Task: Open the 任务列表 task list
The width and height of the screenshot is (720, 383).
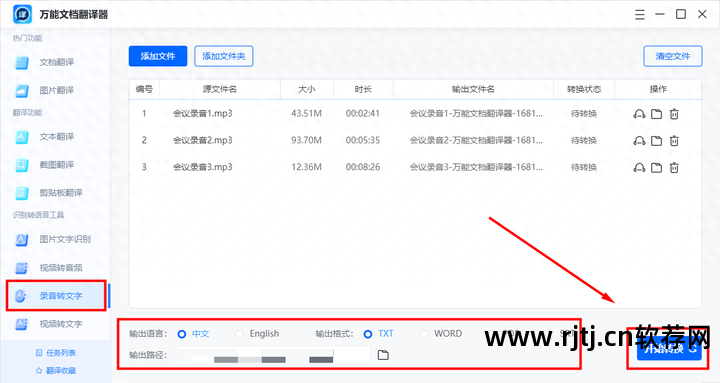Action: 56,353
